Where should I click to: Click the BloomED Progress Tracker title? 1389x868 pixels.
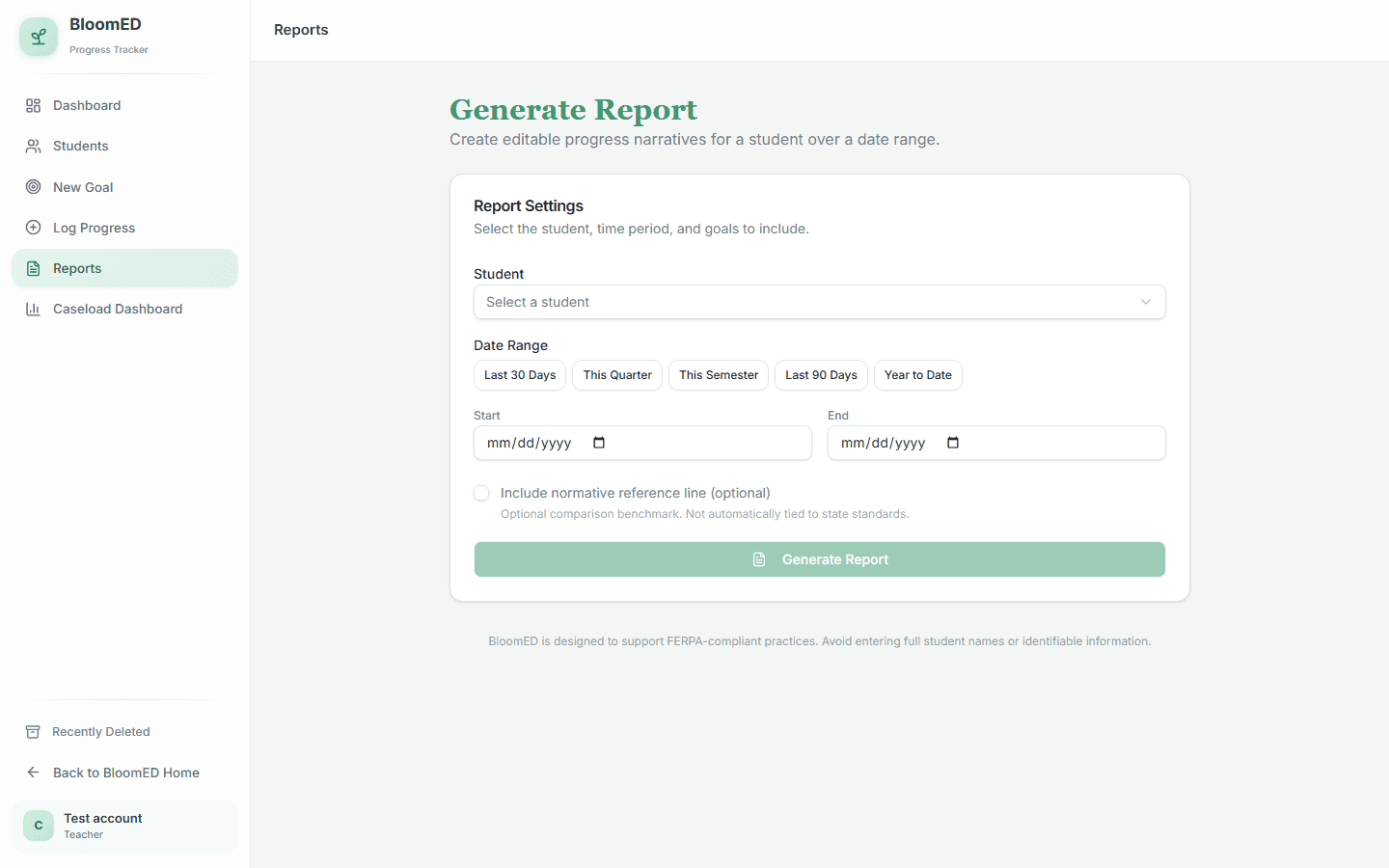pyautogui.click(x=109, y=35)
